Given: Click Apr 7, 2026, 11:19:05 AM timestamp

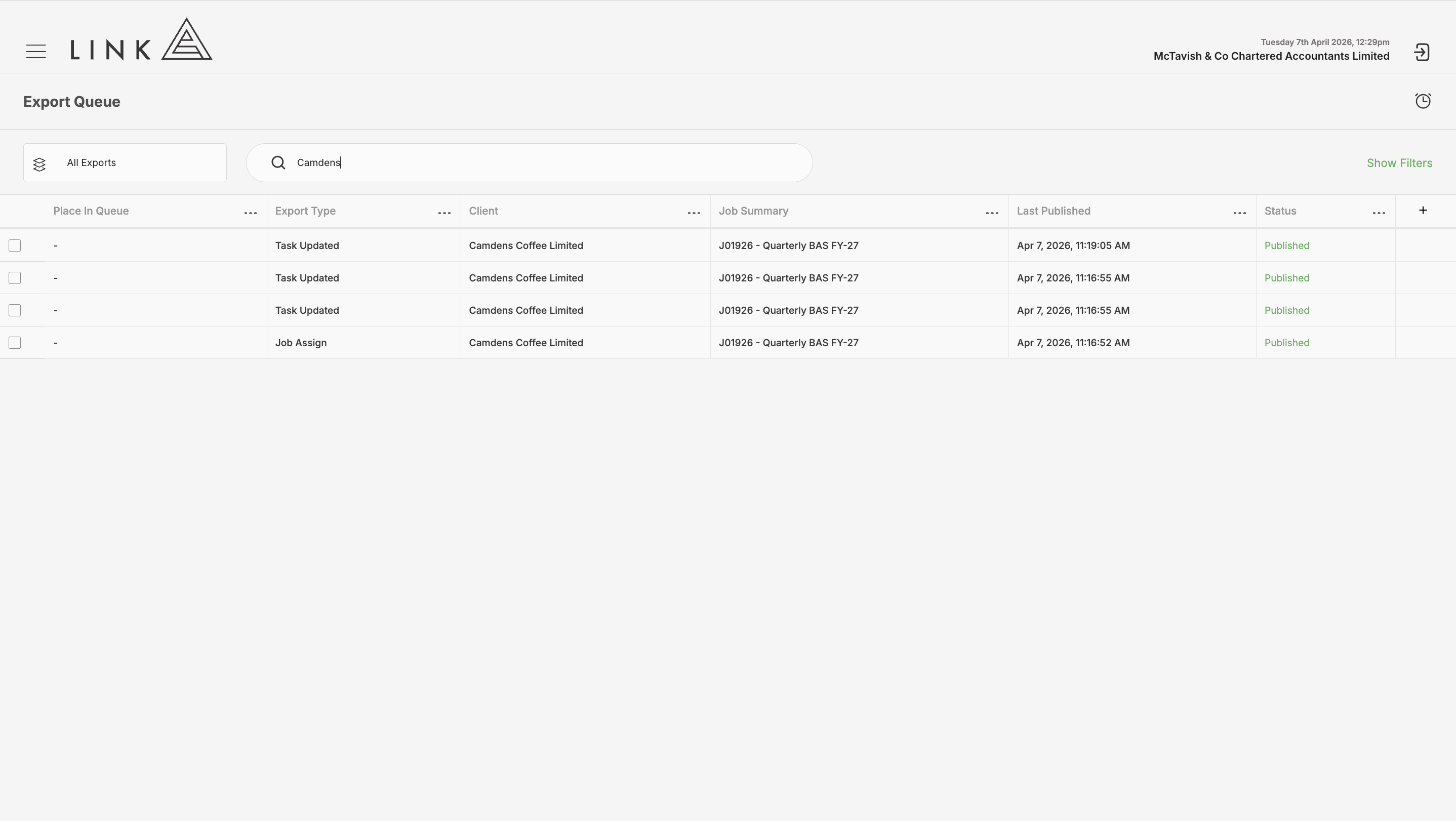Looking at the screenshot, I should (x=1073, y=245).
